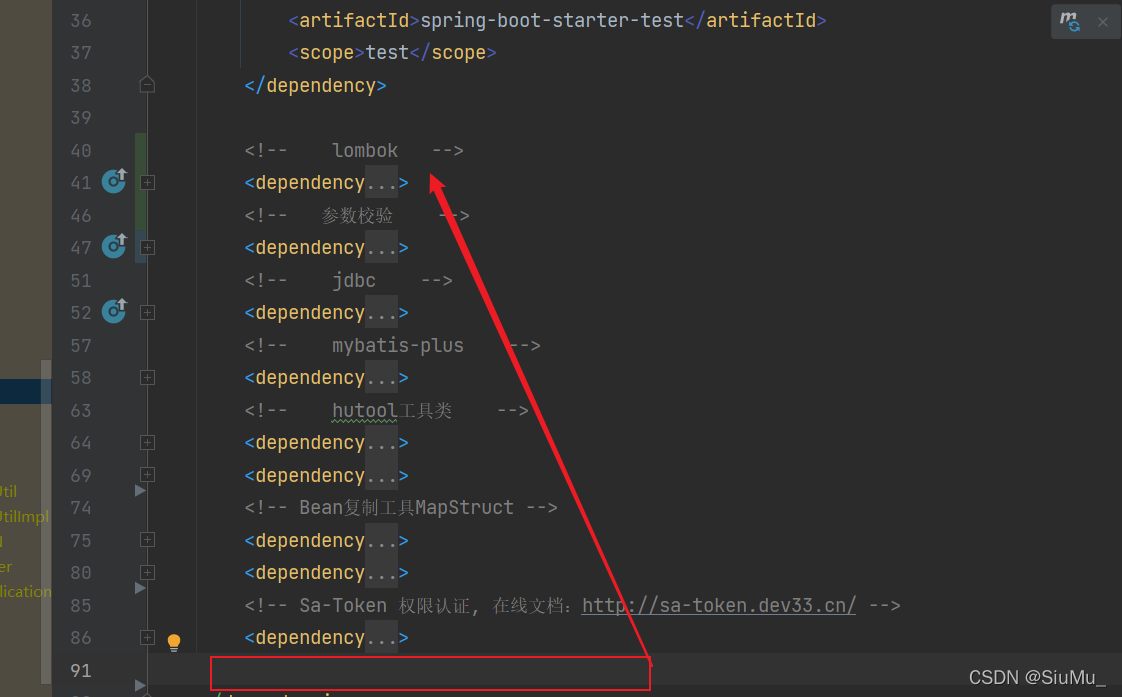1122x697 pixels.
Task: Close the Maven reload popup
Action: click(1103, 22)
